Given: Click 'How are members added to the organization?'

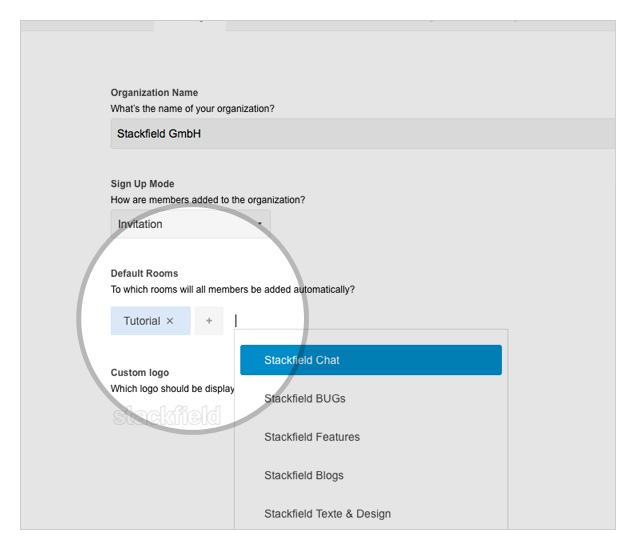Looking at the screenshot, I should pos(208,200).
